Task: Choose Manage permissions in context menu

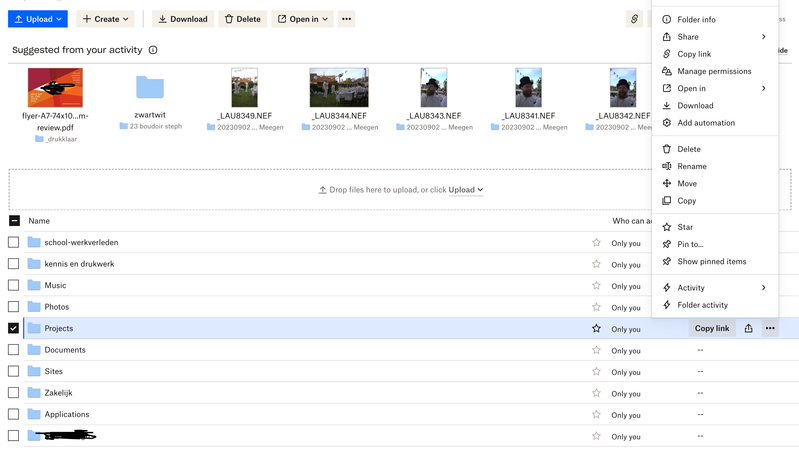Action: pos(713,72)
